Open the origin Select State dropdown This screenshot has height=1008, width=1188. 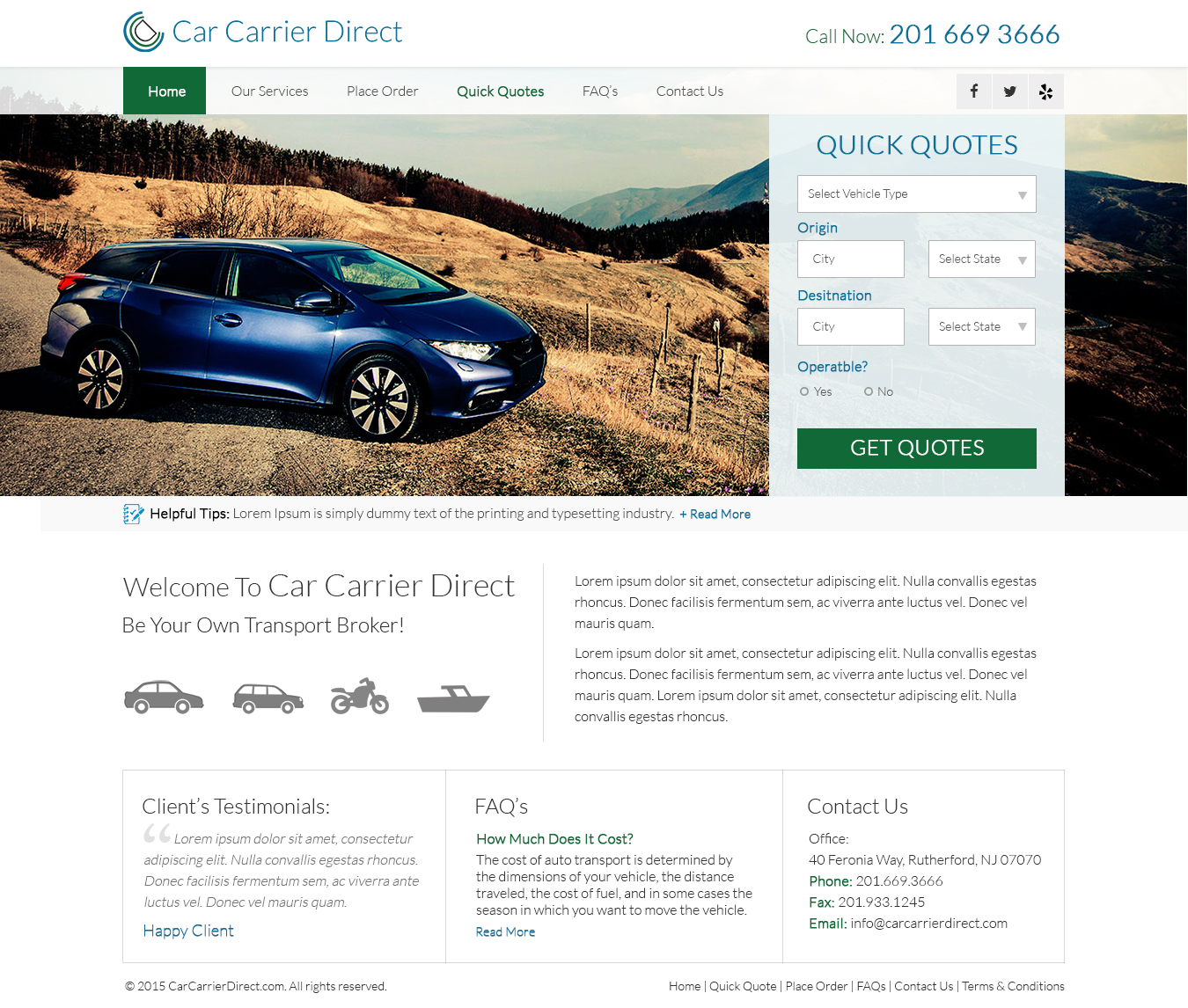coord(981,259)
